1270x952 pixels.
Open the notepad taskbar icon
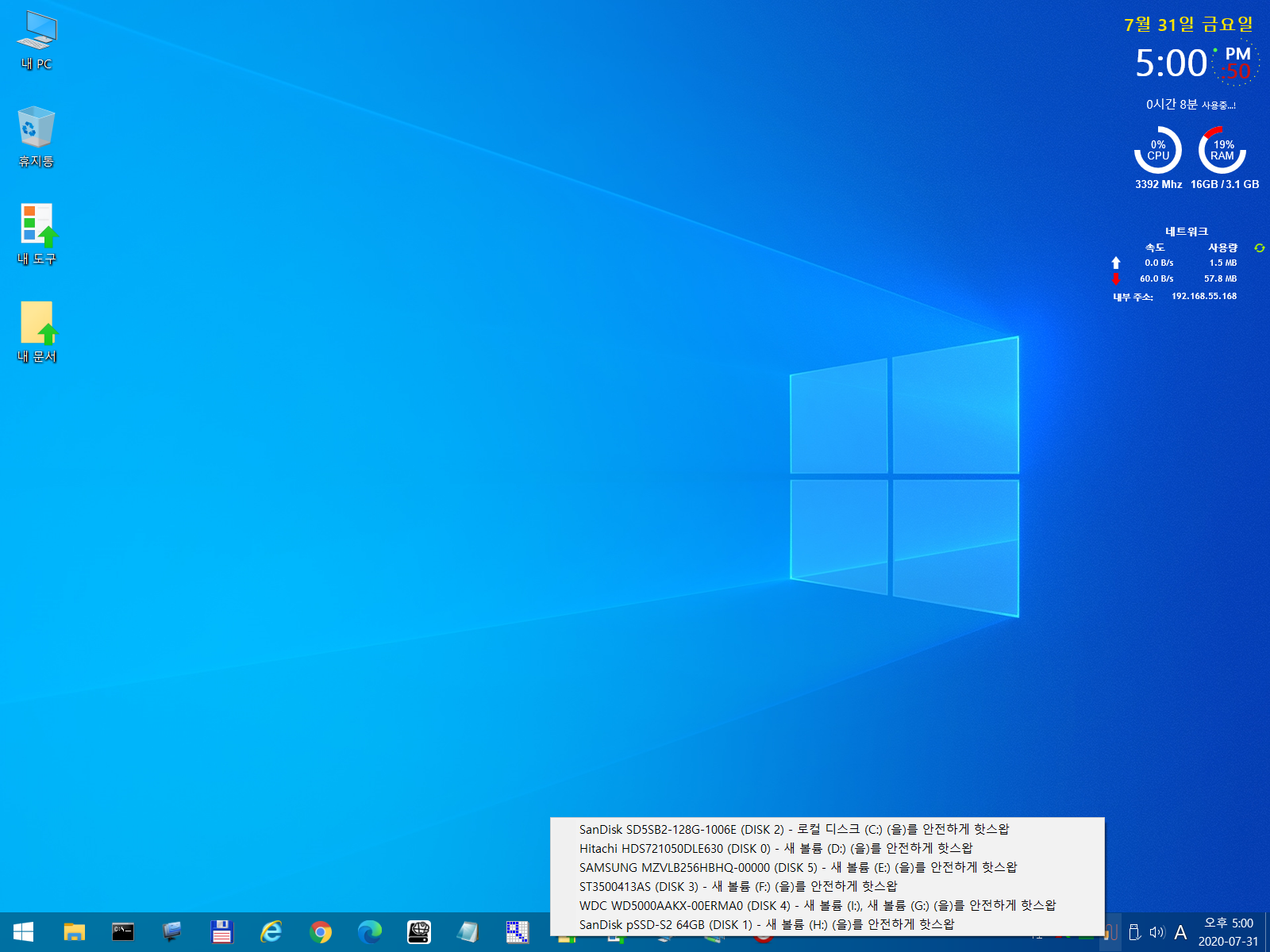pyautogui.click(x=468, y=932)
